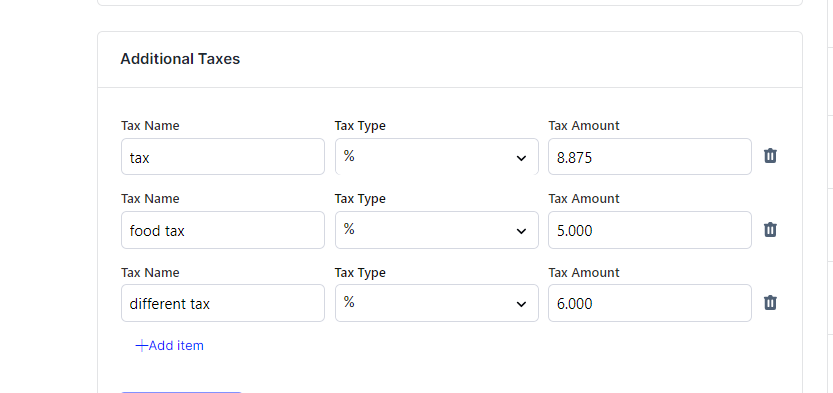
Task: Click the "Add item" link
Action: click(x=169, y=346)
